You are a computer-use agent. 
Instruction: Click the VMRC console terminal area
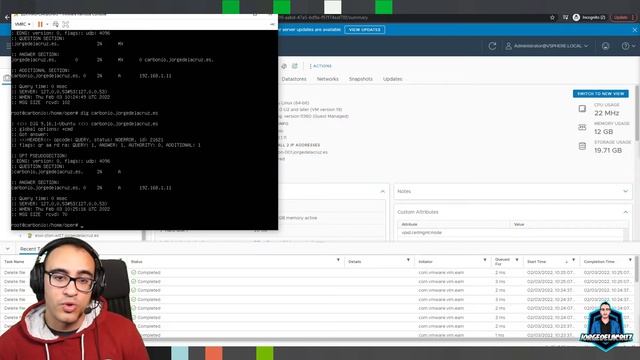pos(144,129)
